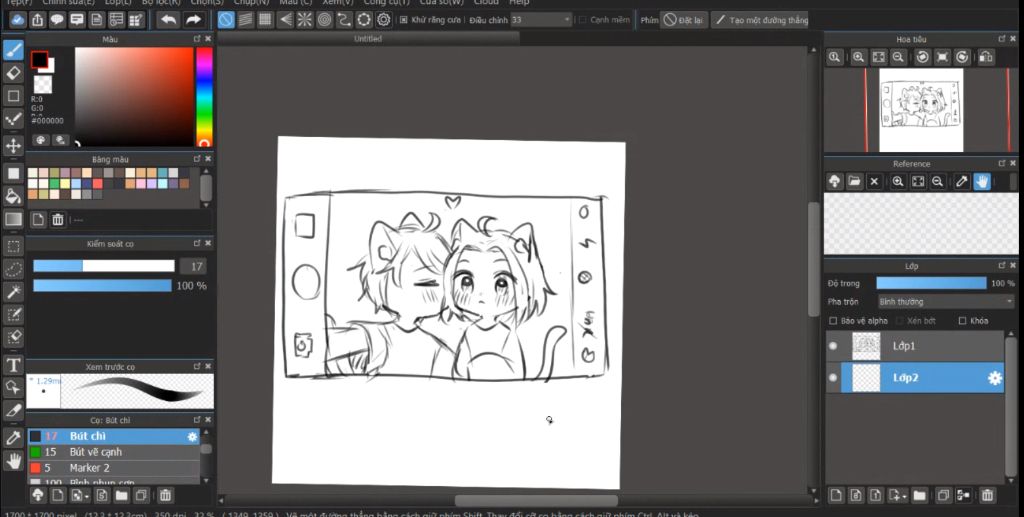Select the Move tool
This screenshot has height=517, width=1024.
pos(13,145)
